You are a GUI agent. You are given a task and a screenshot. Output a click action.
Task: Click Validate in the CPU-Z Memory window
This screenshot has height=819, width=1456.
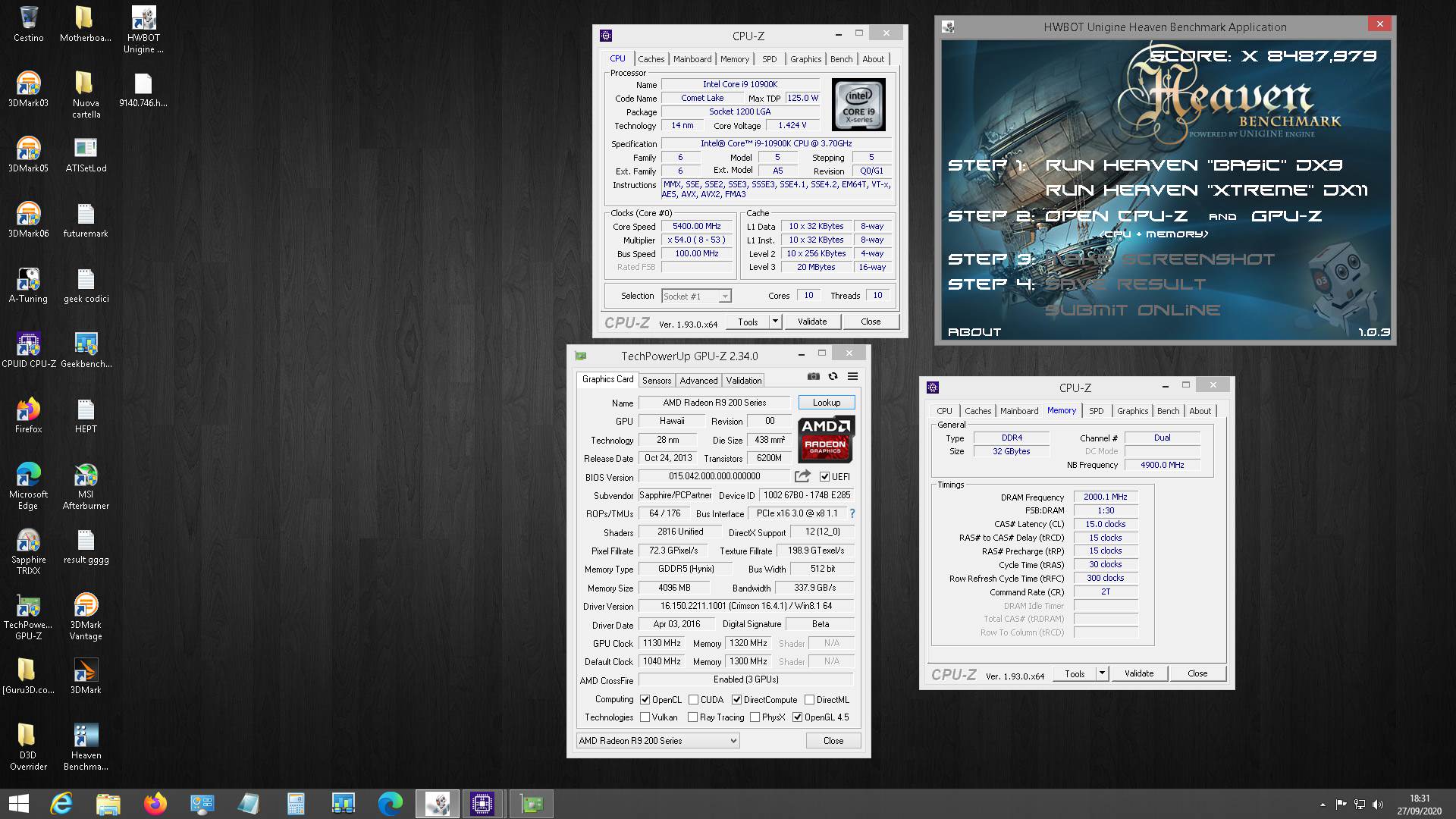[1139, 673]
